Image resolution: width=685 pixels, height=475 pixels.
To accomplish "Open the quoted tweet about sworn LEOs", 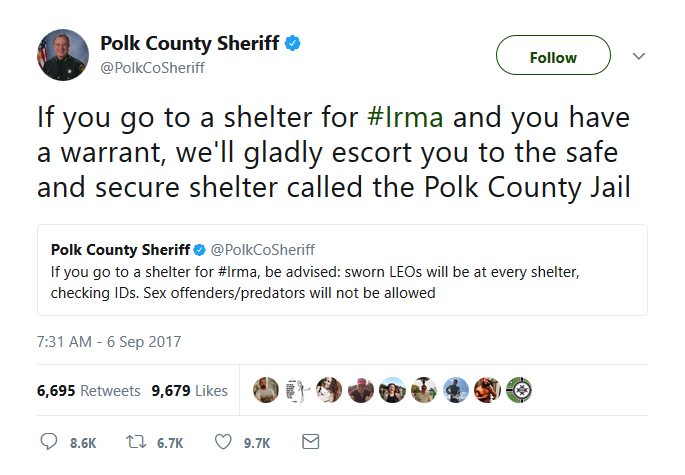I will [x=342, y=270].
